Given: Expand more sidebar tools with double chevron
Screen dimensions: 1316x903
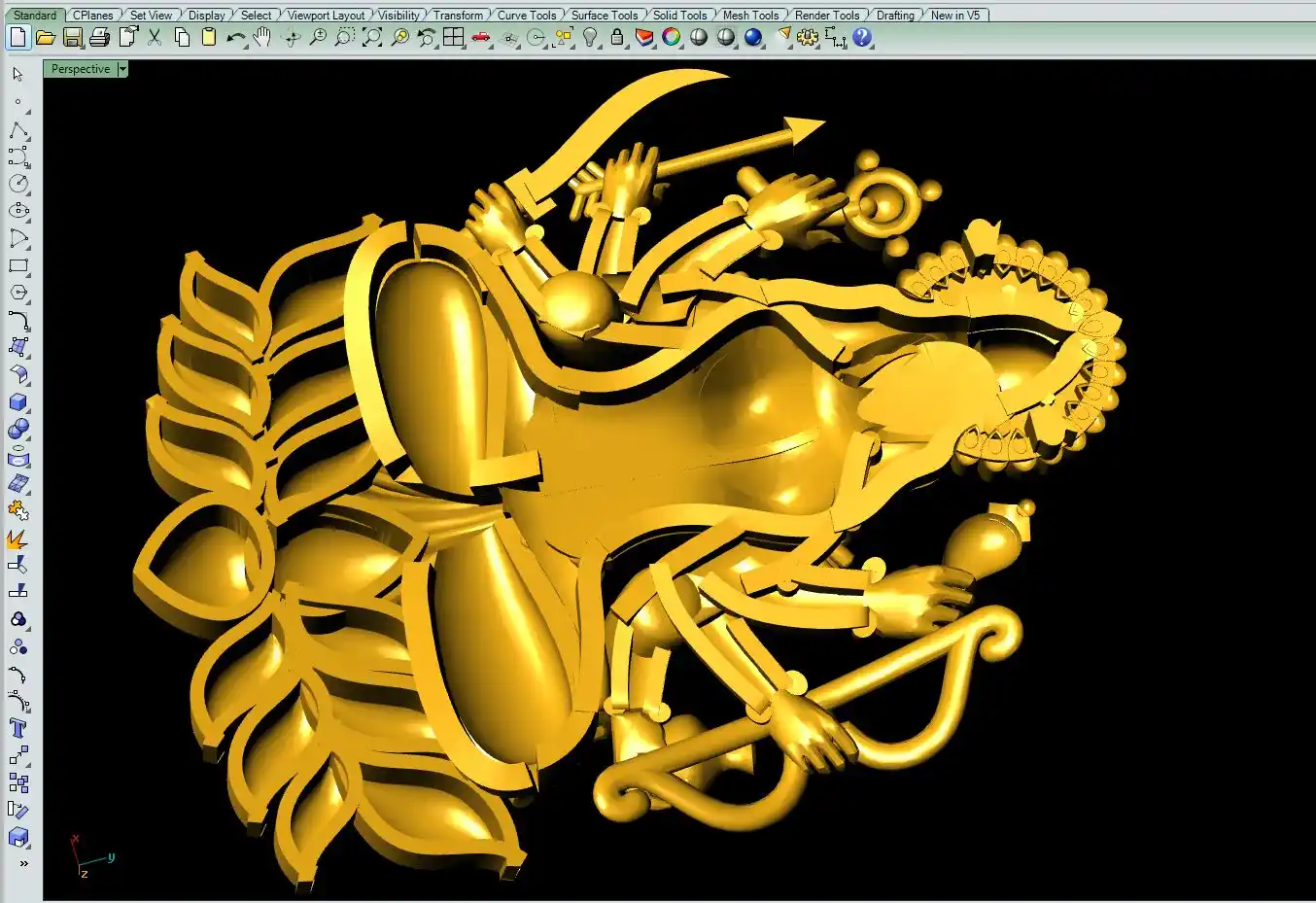Looking at the screenshot, I should [23, 863].
